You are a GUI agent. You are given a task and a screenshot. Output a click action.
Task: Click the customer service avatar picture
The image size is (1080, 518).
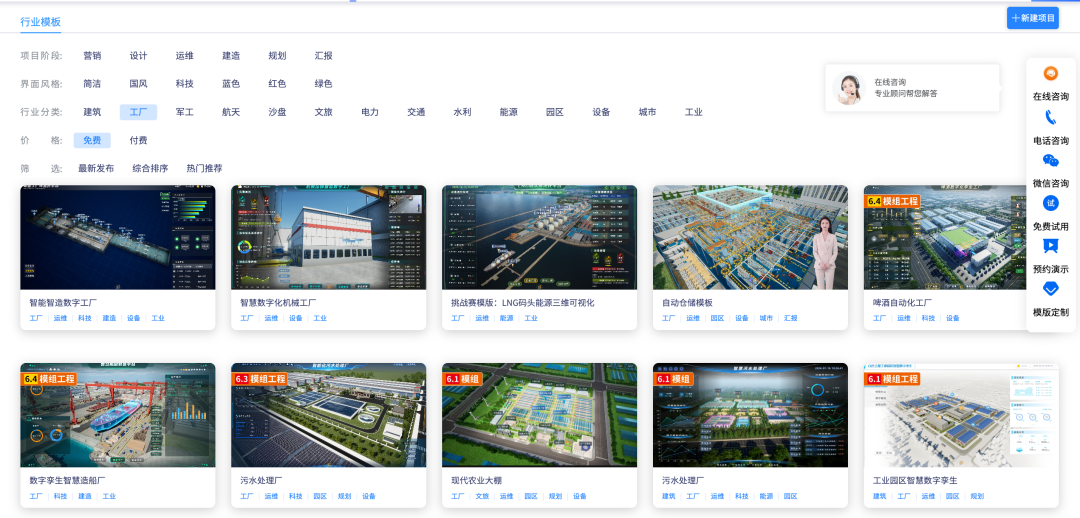point(850,88)
